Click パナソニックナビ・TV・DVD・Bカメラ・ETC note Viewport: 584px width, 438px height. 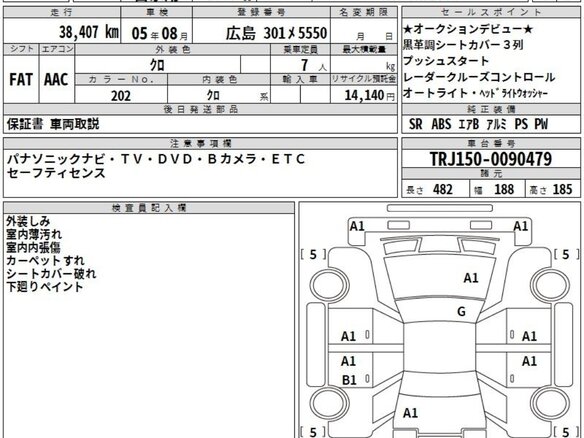click(x=156, y=159)
